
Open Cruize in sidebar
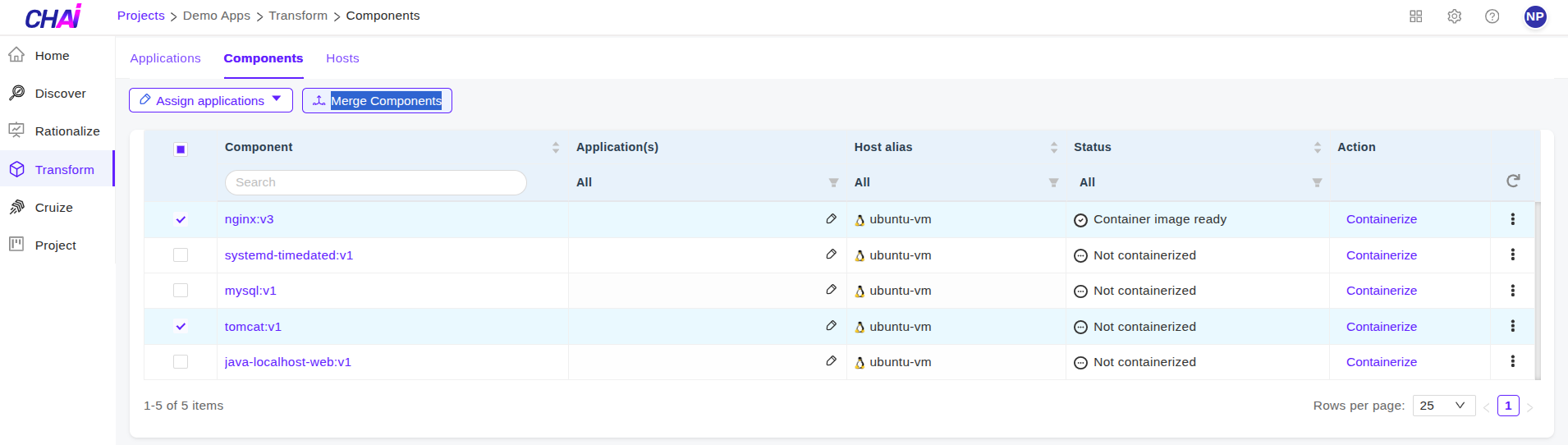point(57,208)
